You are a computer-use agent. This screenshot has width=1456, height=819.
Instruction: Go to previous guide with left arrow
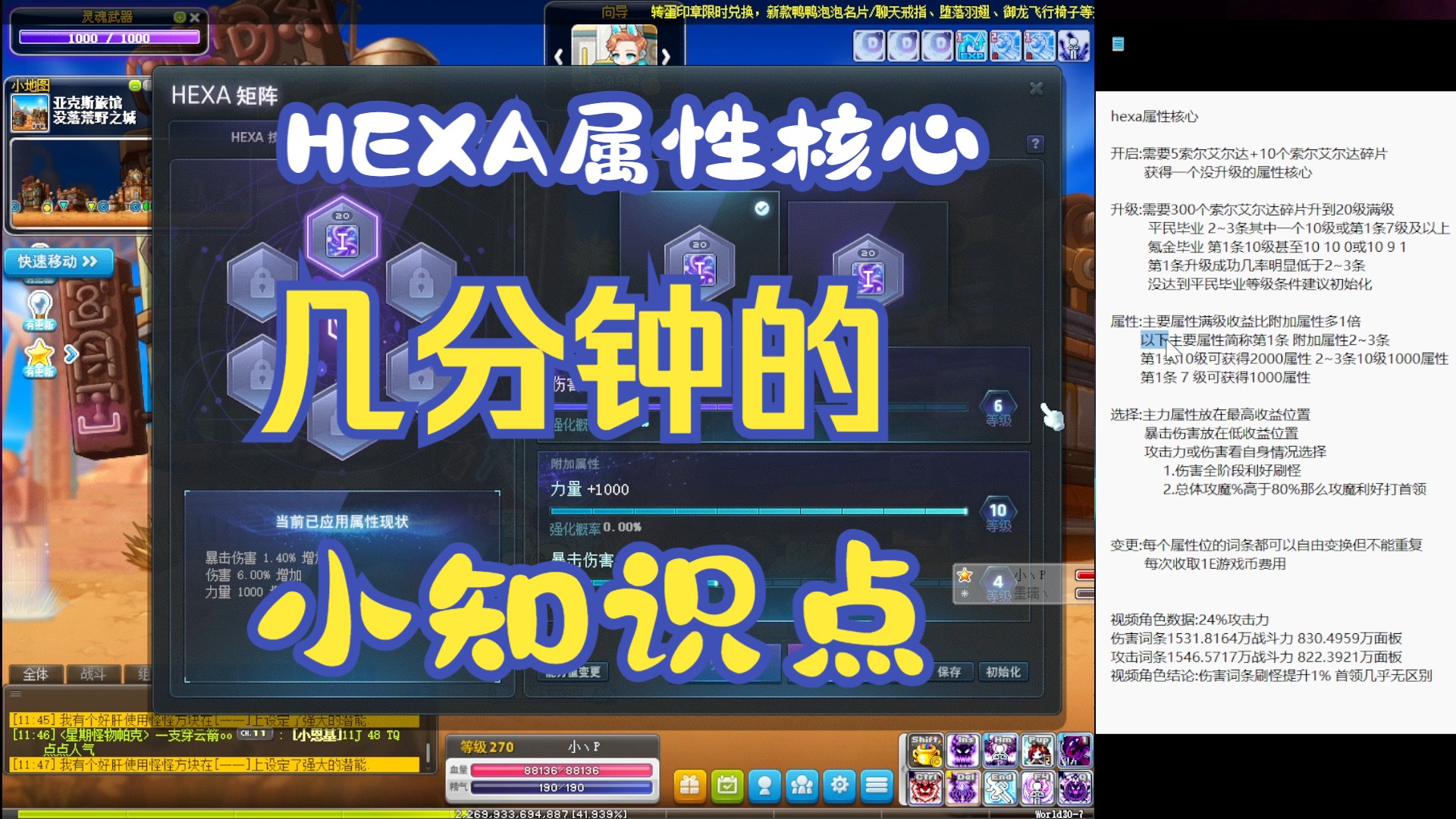(559, 57)
